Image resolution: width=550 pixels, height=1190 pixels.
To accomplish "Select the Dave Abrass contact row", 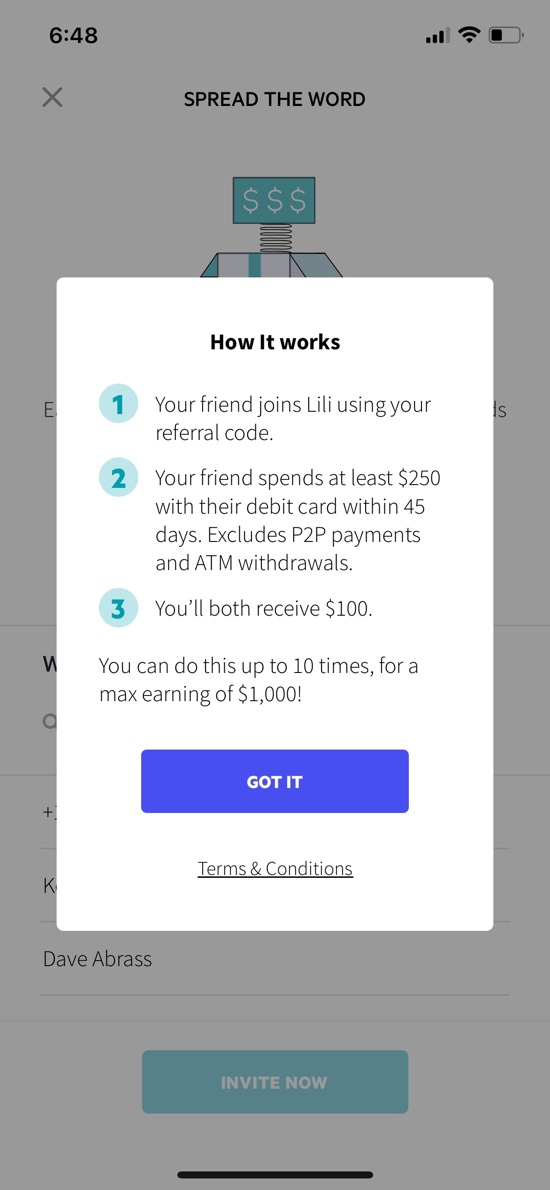I will pyautogui.click(x=275, y=959).
